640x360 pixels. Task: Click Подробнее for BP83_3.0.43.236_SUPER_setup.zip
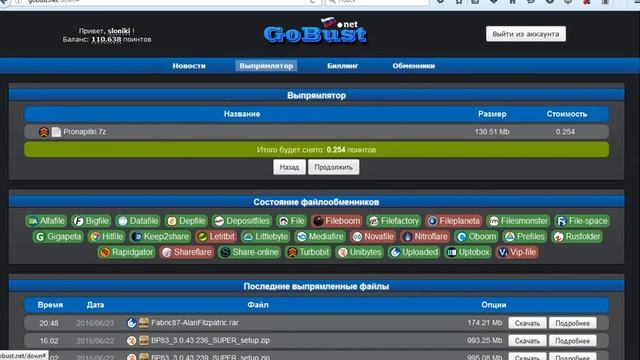pyautogui.click(x=572, y=340)
